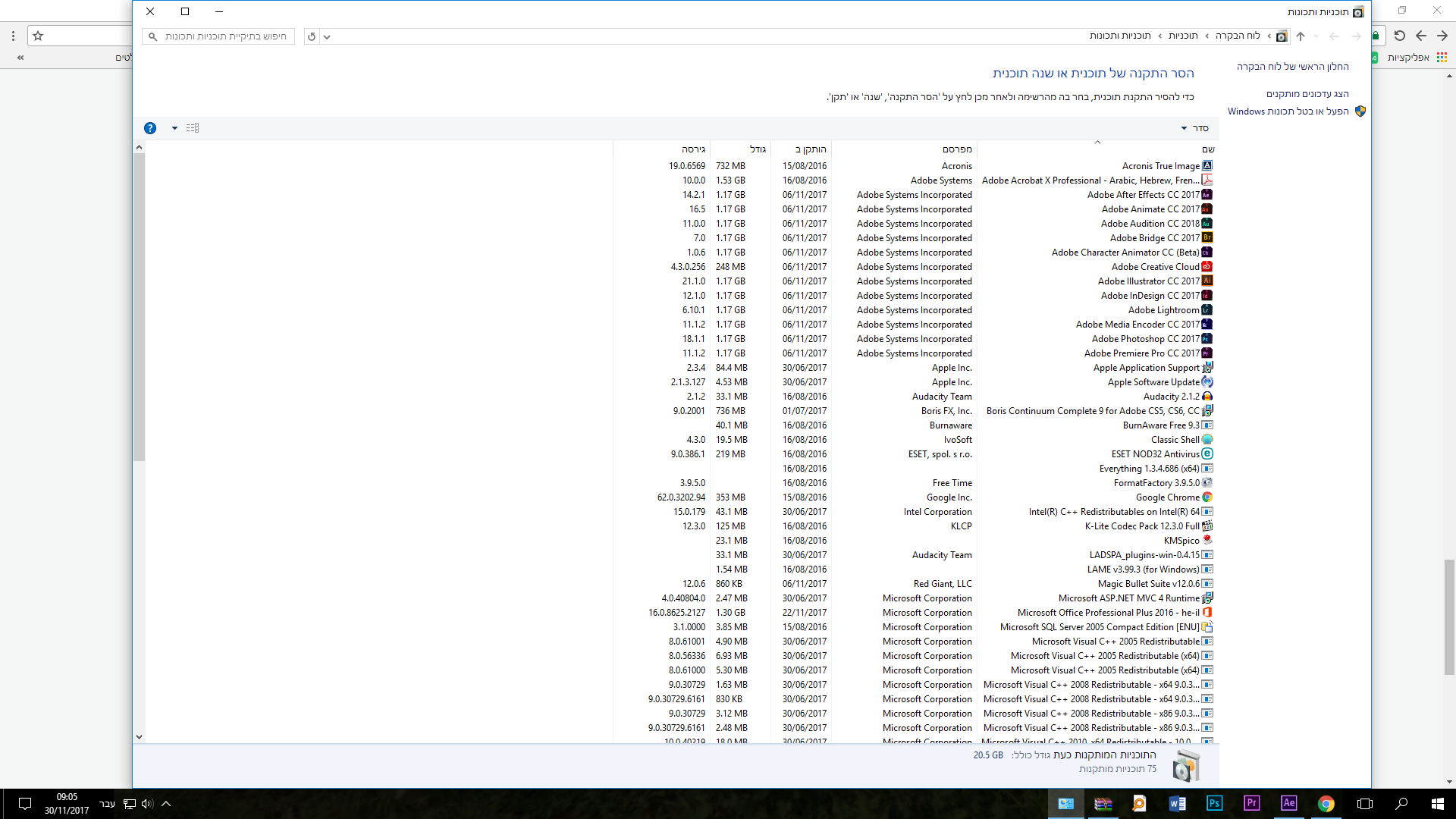Expand the chevron after 'לוח הבקרה' breadcrumb
The height and width of the screenshot is (819, 1456).
point(1207,36)
